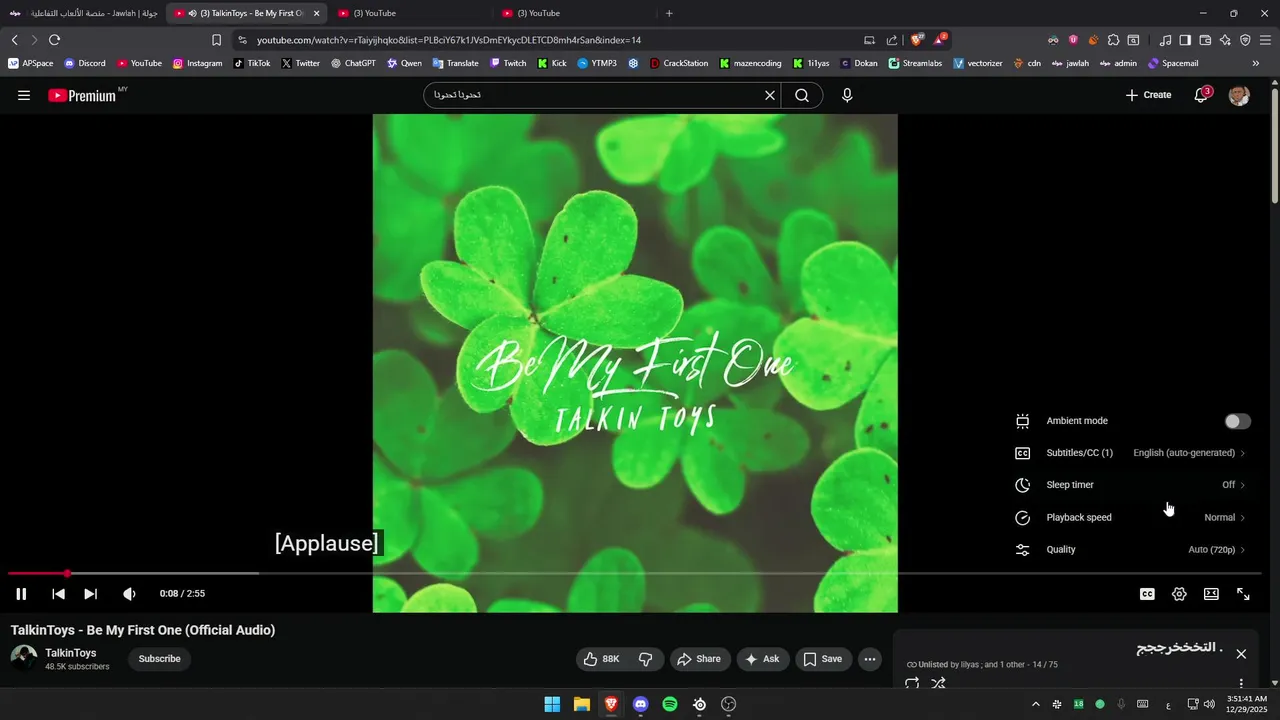The image size is (1280, 720).
Task: Open Subtitles/CC English (auto-generated) submenu
Action: [x=1132, y=453]
